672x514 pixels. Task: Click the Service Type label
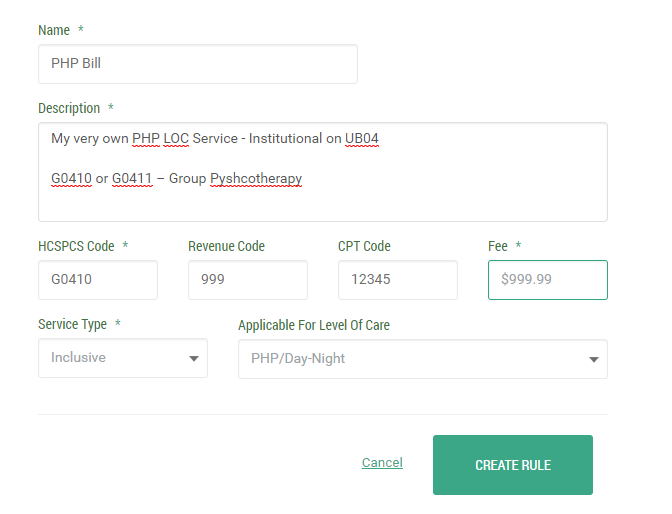tap(72, 325)
